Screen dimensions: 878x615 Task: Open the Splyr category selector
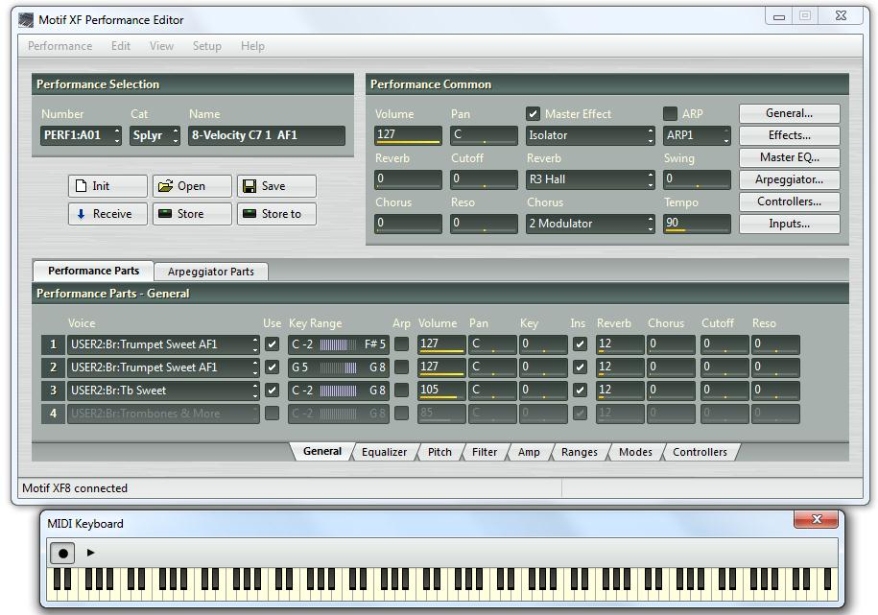click(x=155, y=135)
